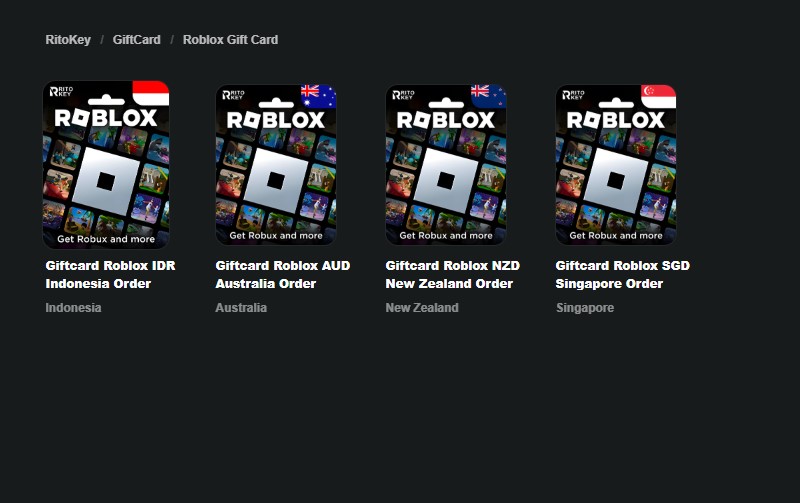The image size is (800, 503).
Task: Select the grey Australia region label
Action: [241, 308]
